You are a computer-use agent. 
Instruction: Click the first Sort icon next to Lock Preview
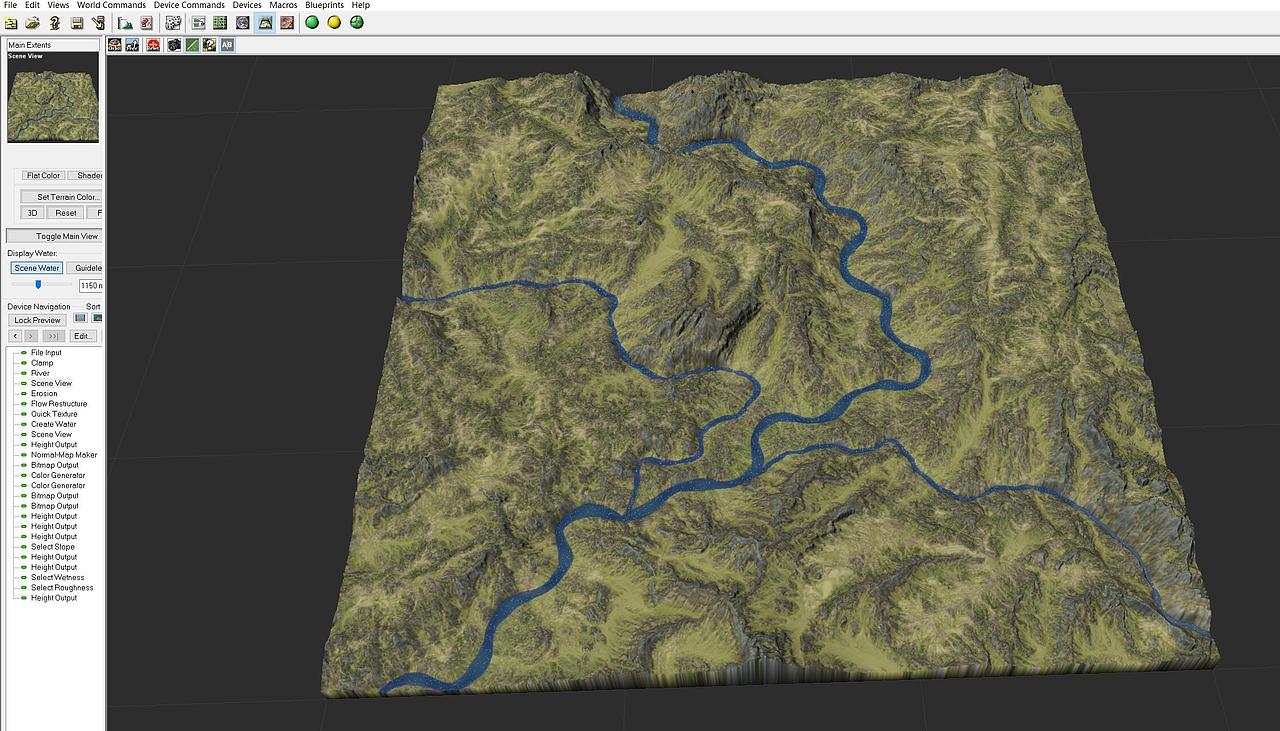(x=81, y=319)
